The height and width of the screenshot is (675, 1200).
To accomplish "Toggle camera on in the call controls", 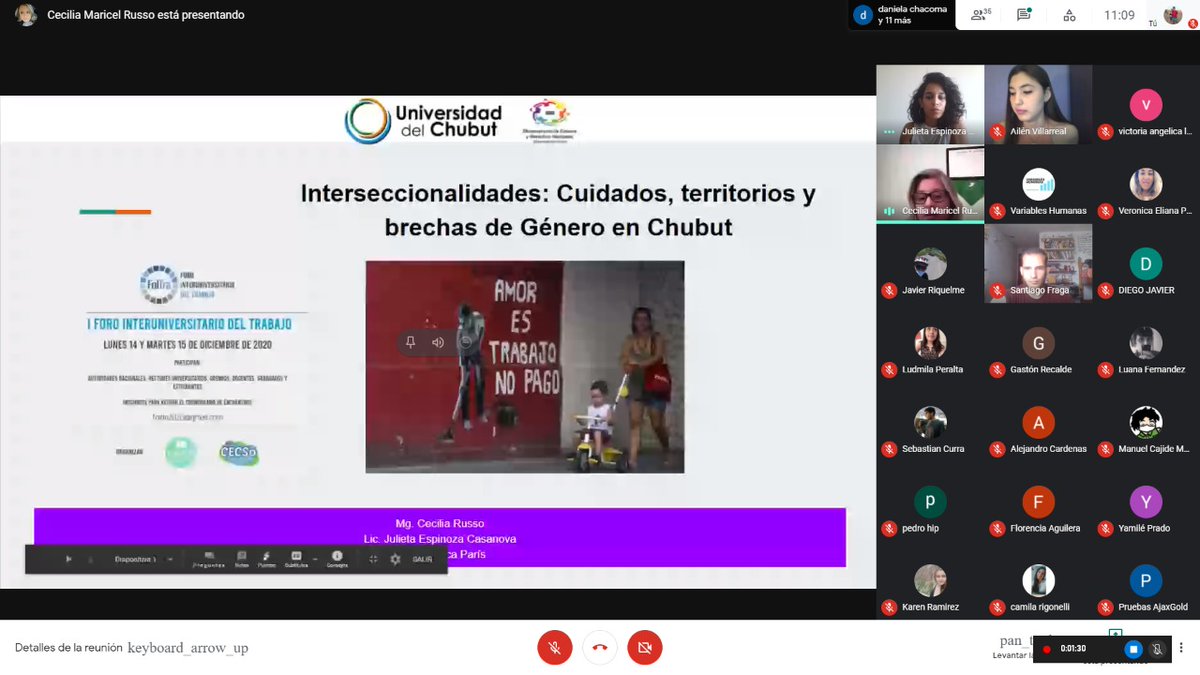I will tap(645, 648).
